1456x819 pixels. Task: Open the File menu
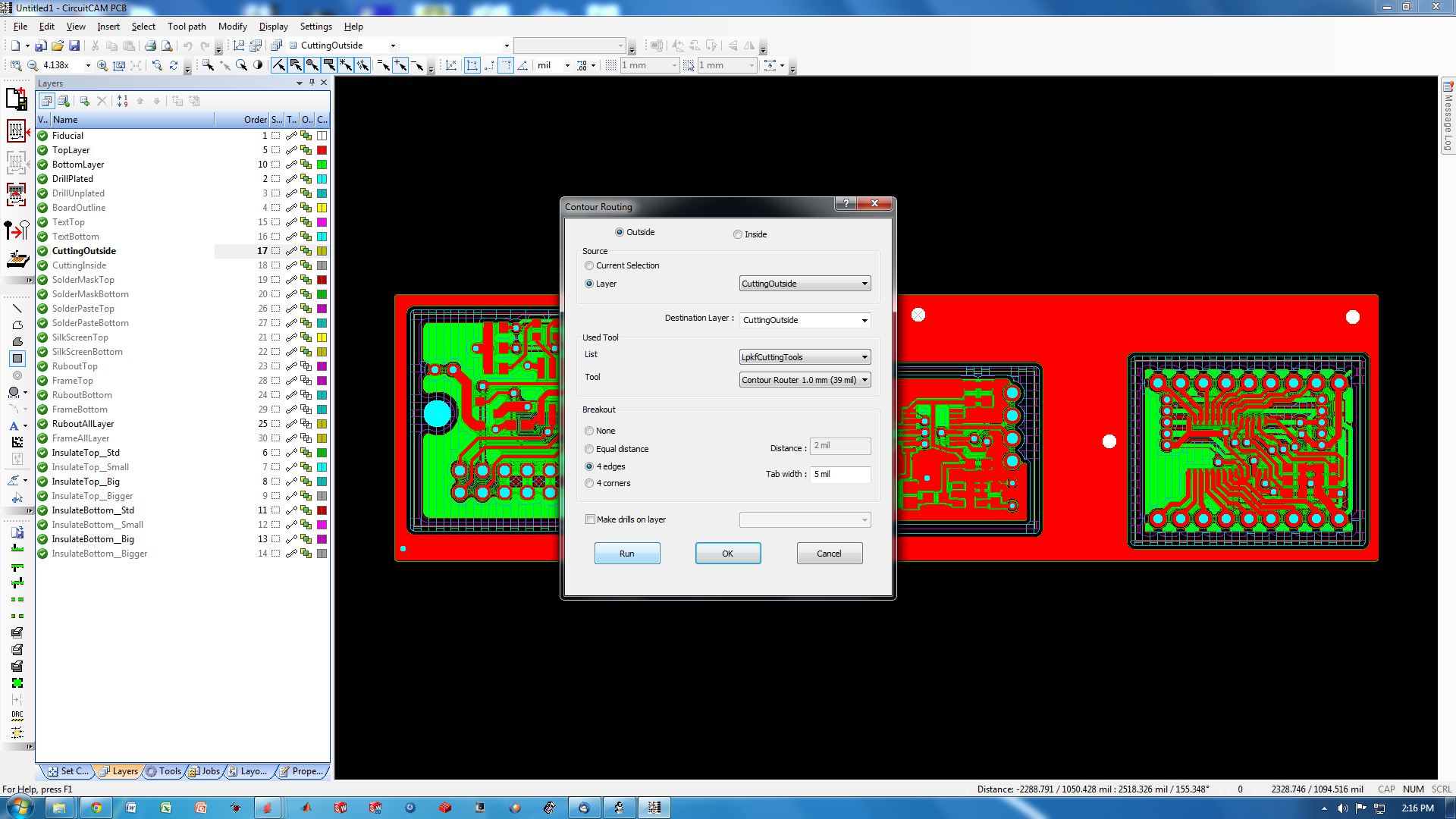point(20,26)
